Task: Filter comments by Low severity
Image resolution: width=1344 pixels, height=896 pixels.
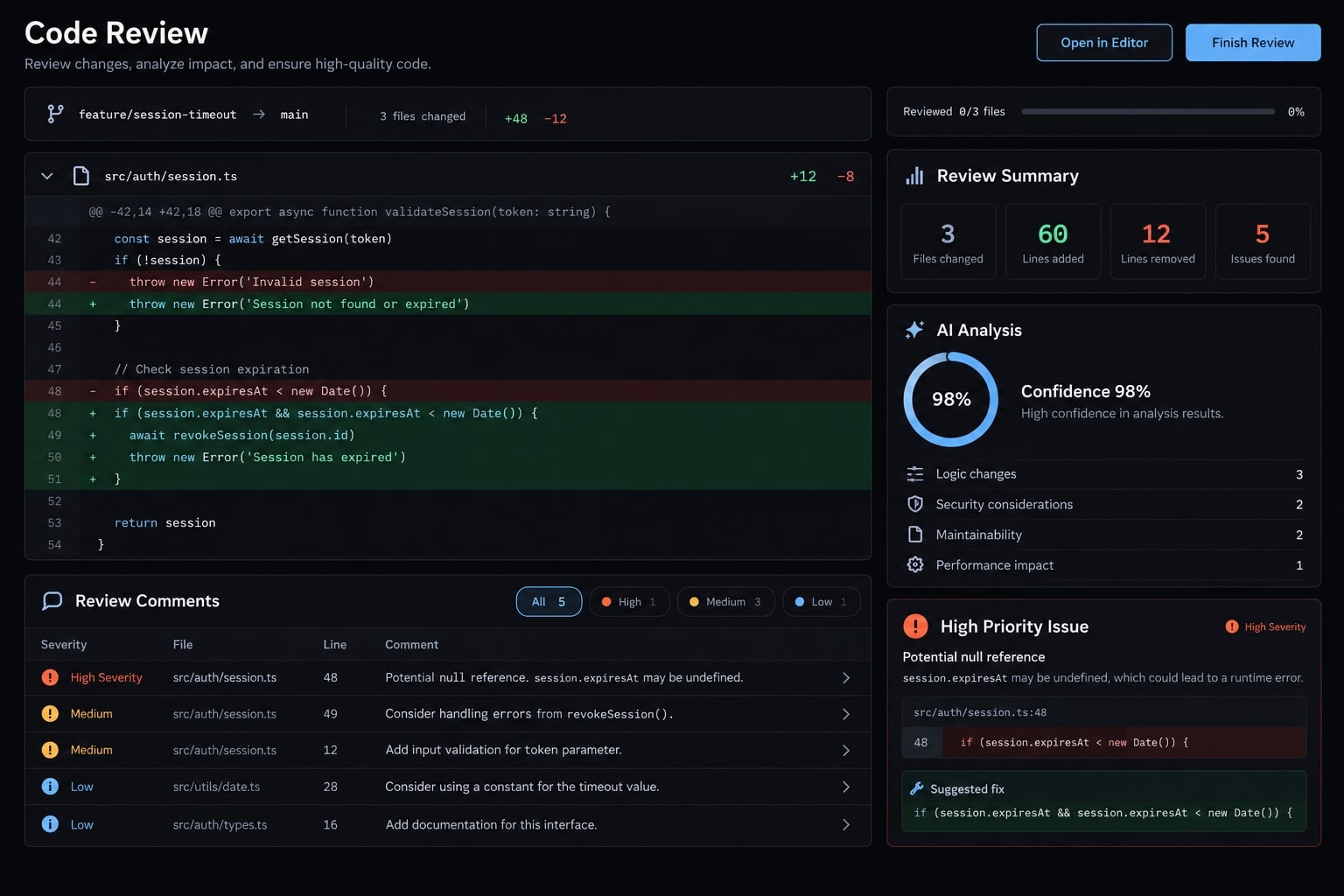Action: click(821, 602)
